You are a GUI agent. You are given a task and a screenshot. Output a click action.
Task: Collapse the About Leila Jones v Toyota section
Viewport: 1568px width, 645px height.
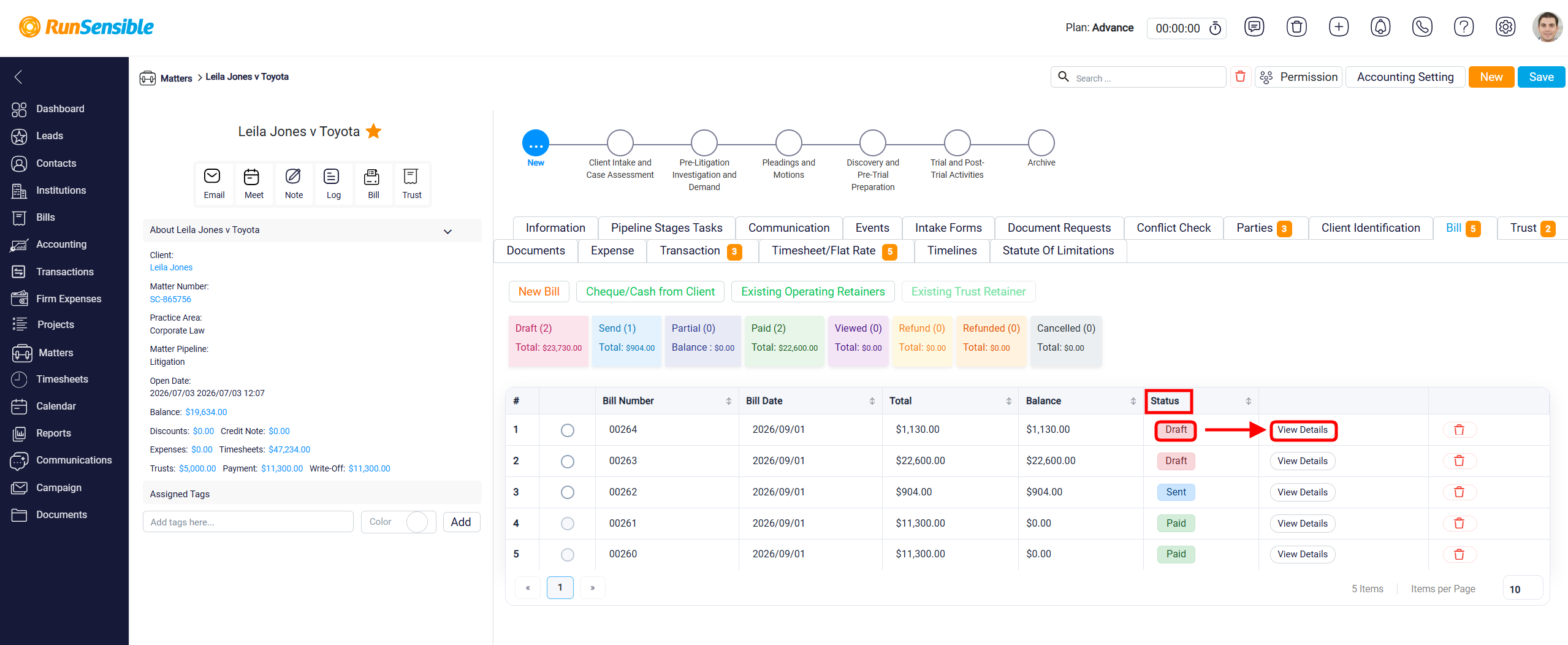tap(447, 231)
